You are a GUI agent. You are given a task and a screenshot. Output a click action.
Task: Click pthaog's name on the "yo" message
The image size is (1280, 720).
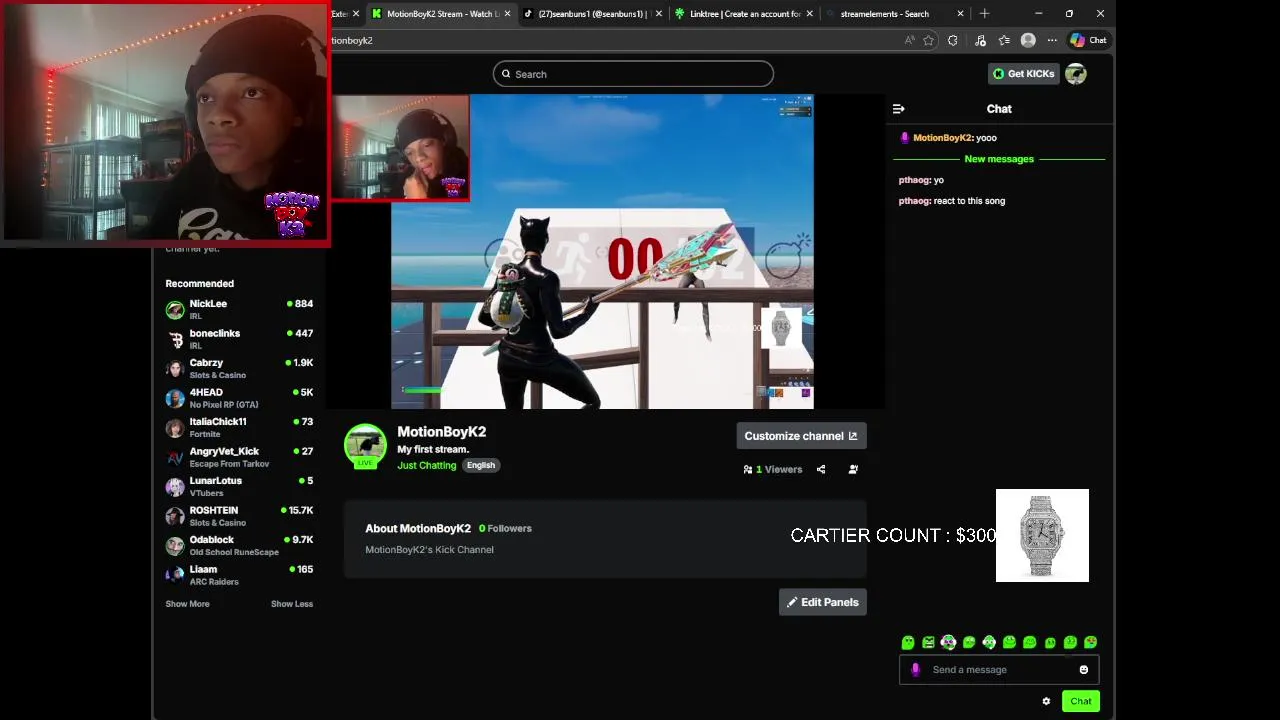point(914,180)
